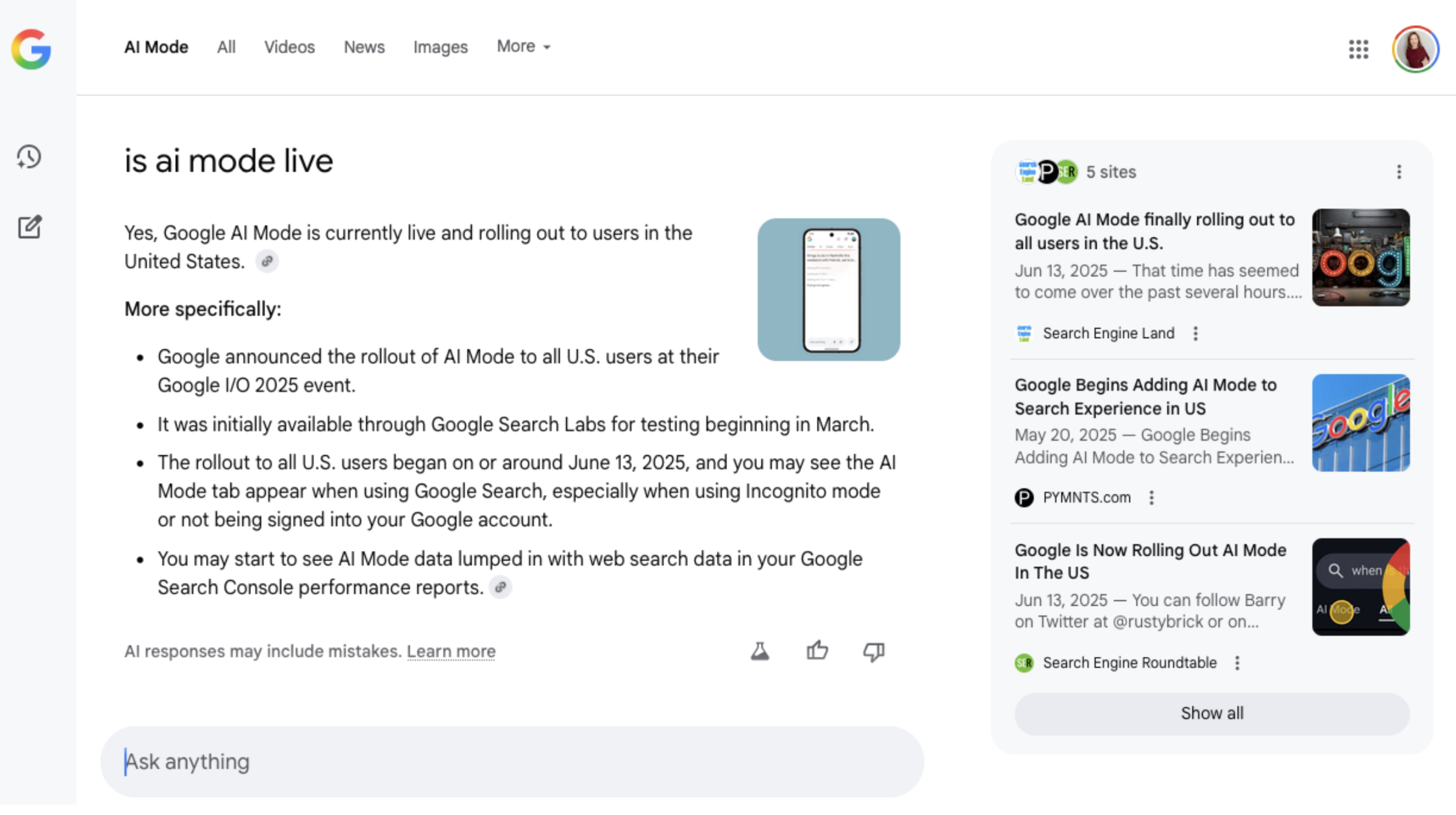Open options next to Search Engine Roundtable

tap(1237, 663)
